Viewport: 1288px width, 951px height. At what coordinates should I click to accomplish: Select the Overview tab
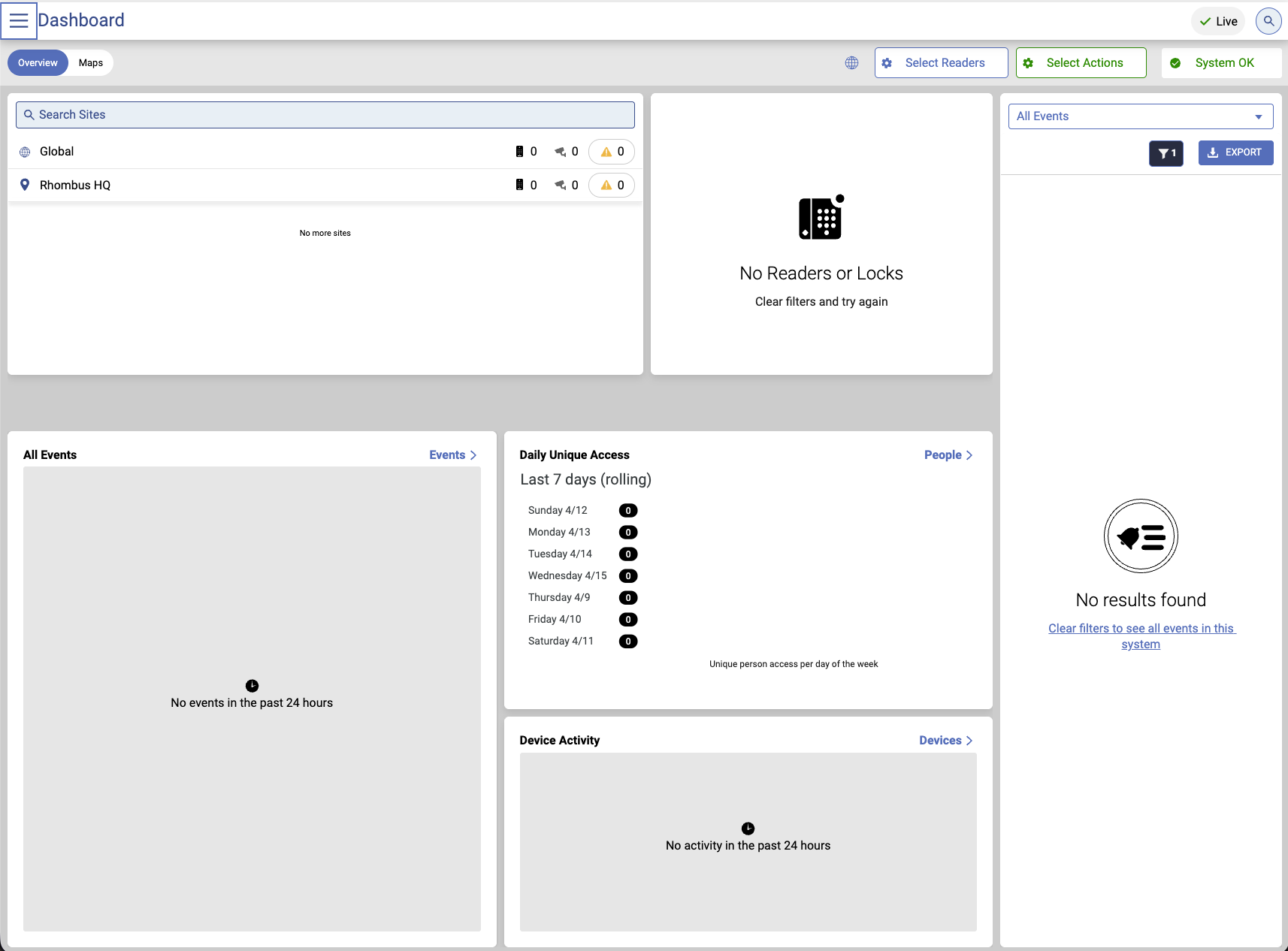point(38,63)
